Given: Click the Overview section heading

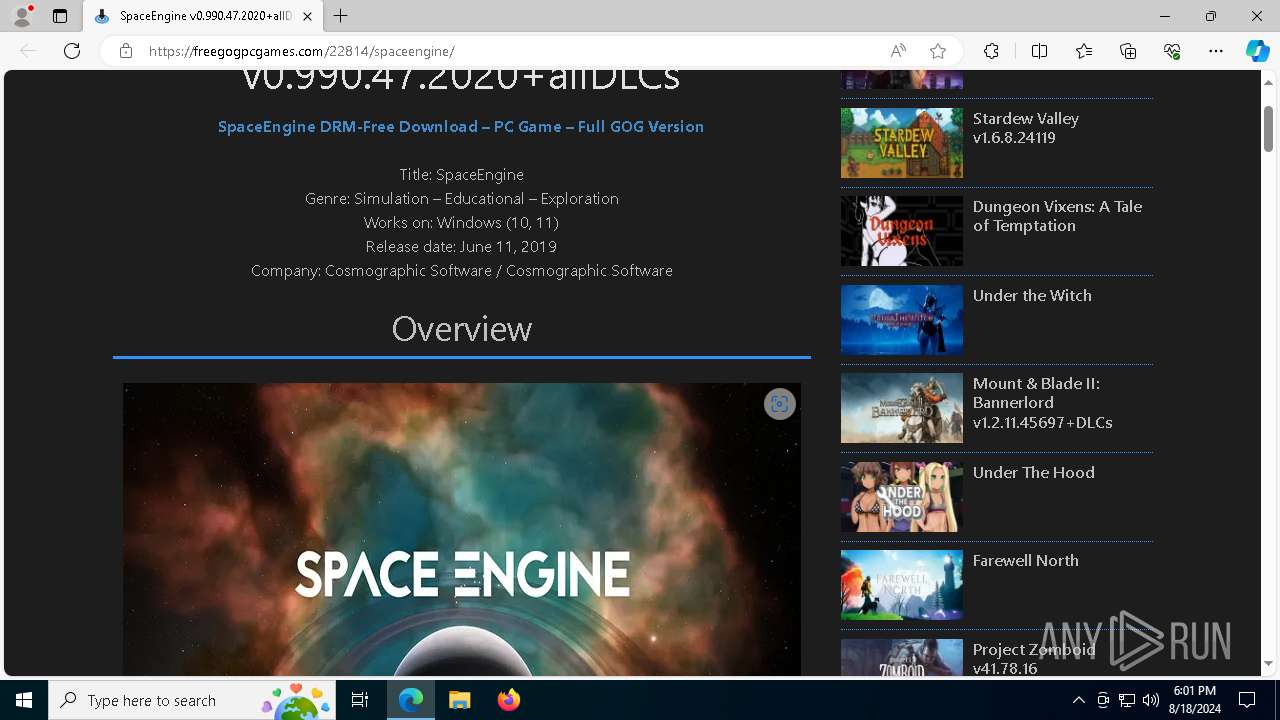Looking at the screenshot, I should coord(461,329).
